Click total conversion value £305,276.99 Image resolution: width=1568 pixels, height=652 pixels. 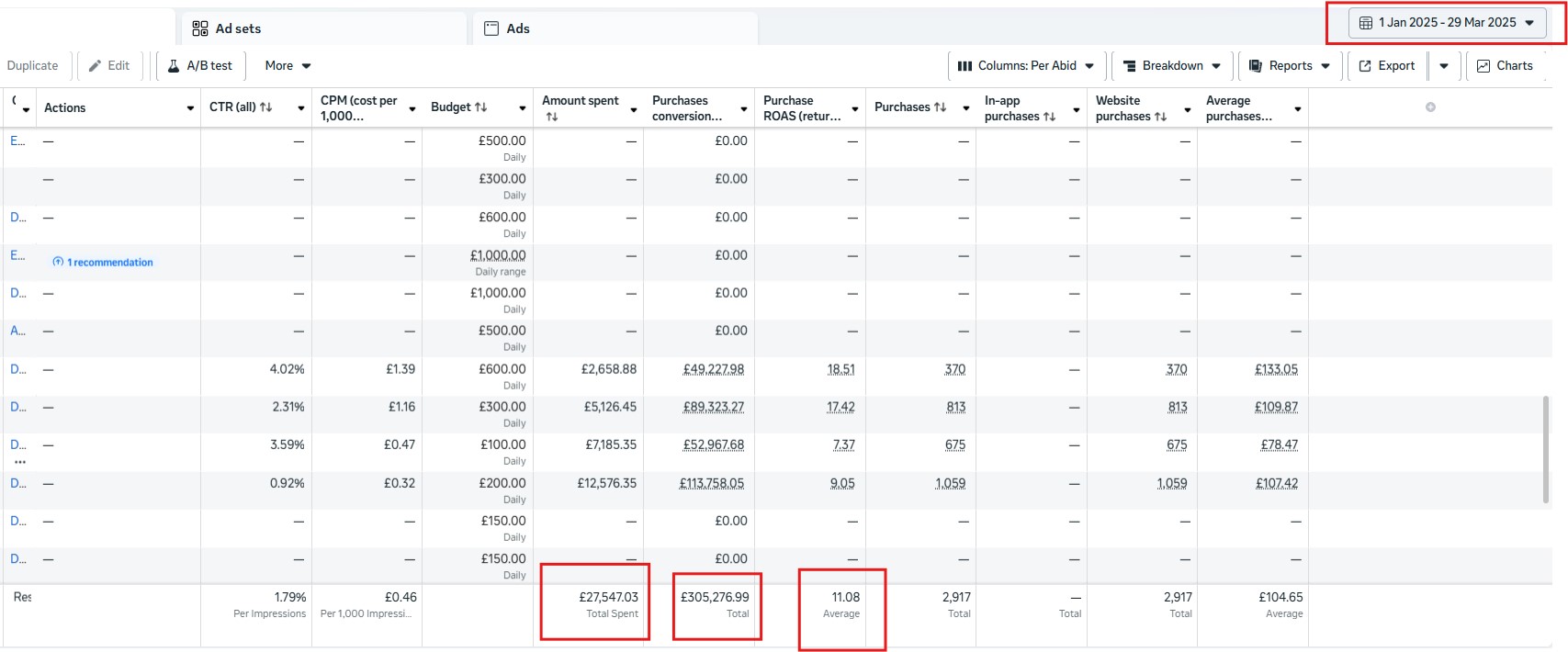pyautogui.click(x=715, y=597)
